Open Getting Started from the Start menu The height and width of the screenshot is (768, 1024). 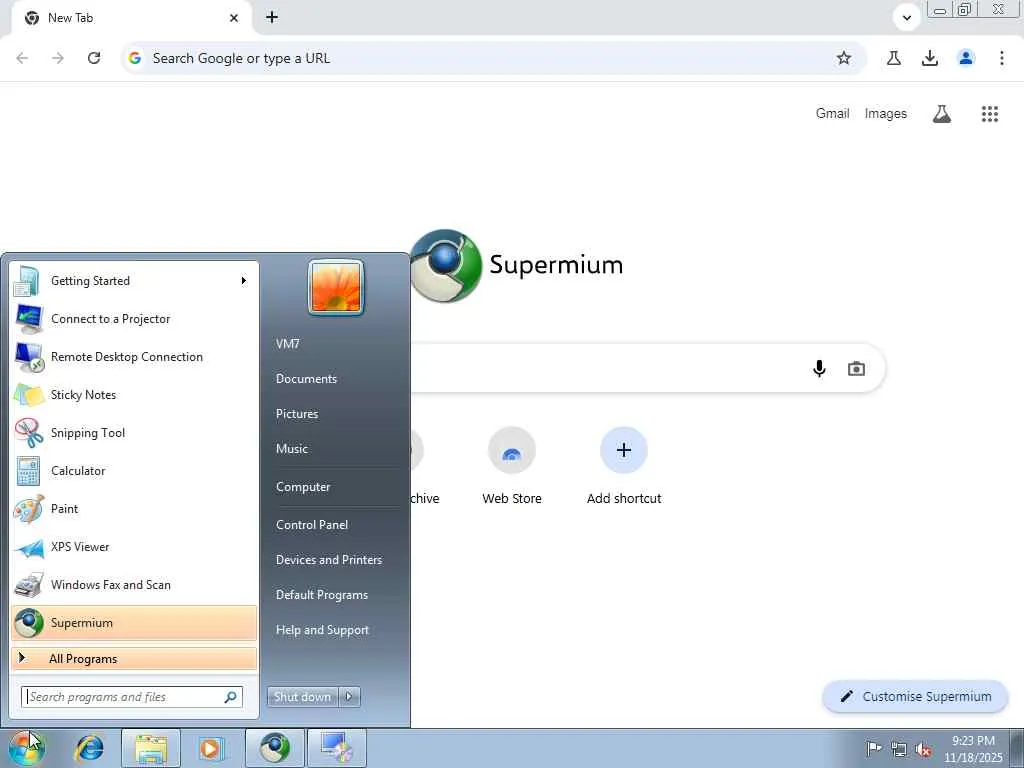pos(134,281)
